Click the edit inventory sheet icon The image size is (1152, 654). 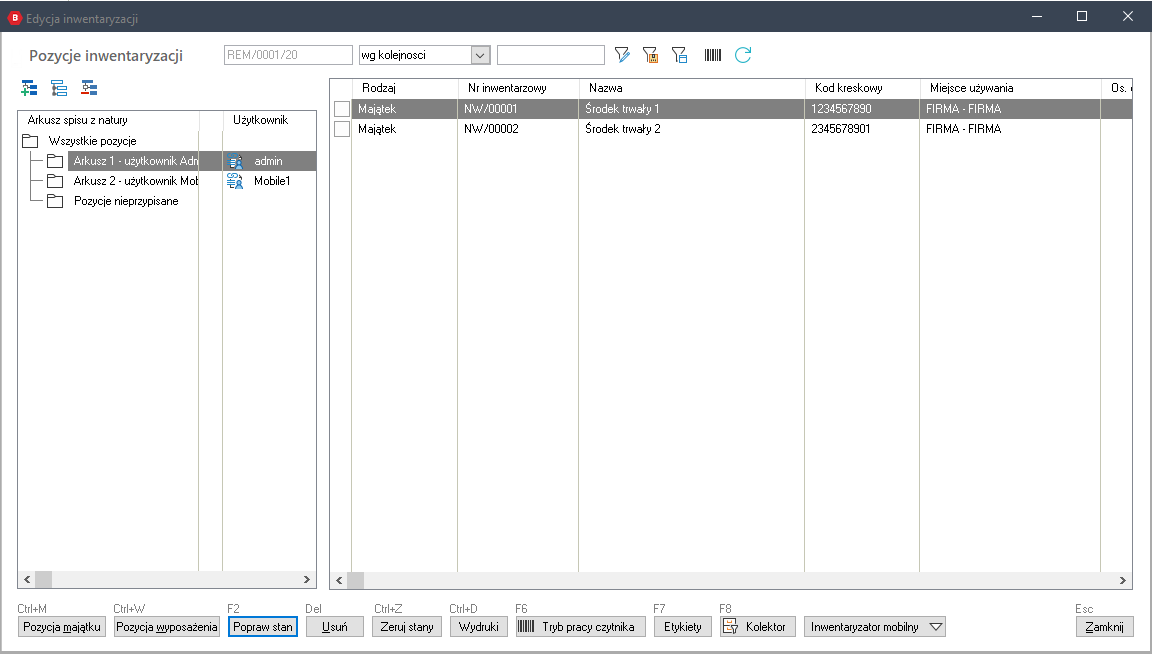coord(59,88)
